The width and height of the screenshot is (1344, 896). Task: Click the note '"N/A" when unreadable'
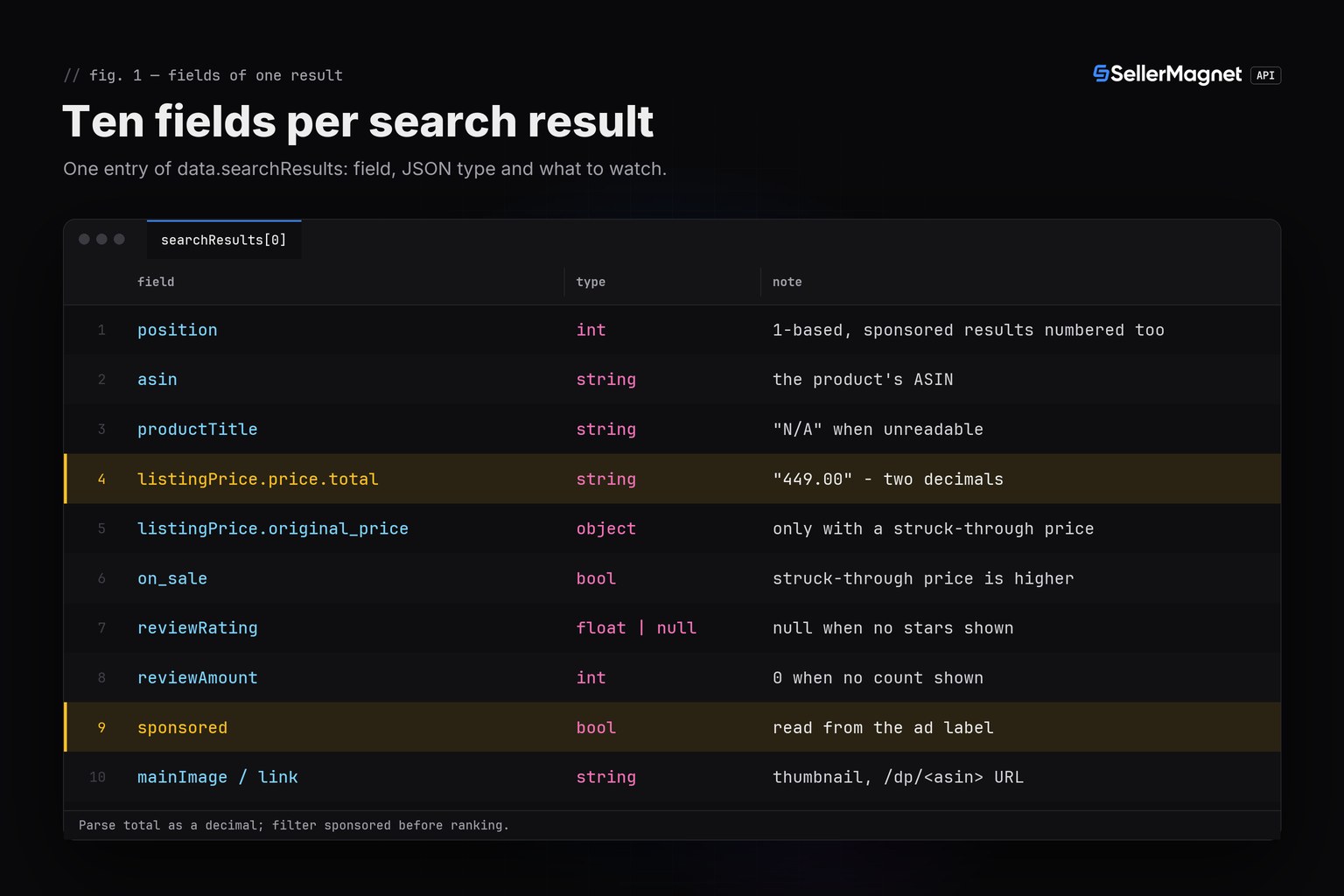(878, 430)
